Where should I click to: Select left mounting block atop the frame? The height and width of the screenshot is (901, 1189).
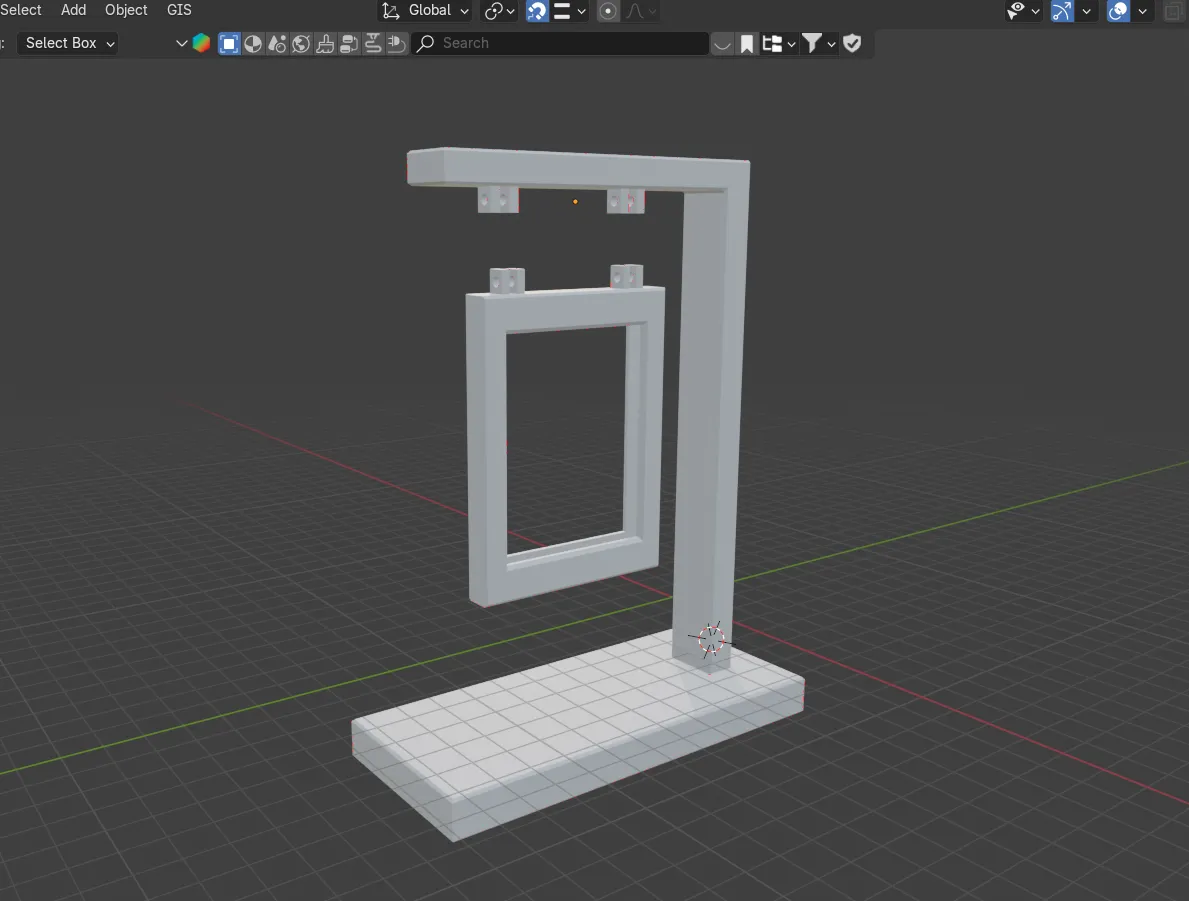click(507, 280)
